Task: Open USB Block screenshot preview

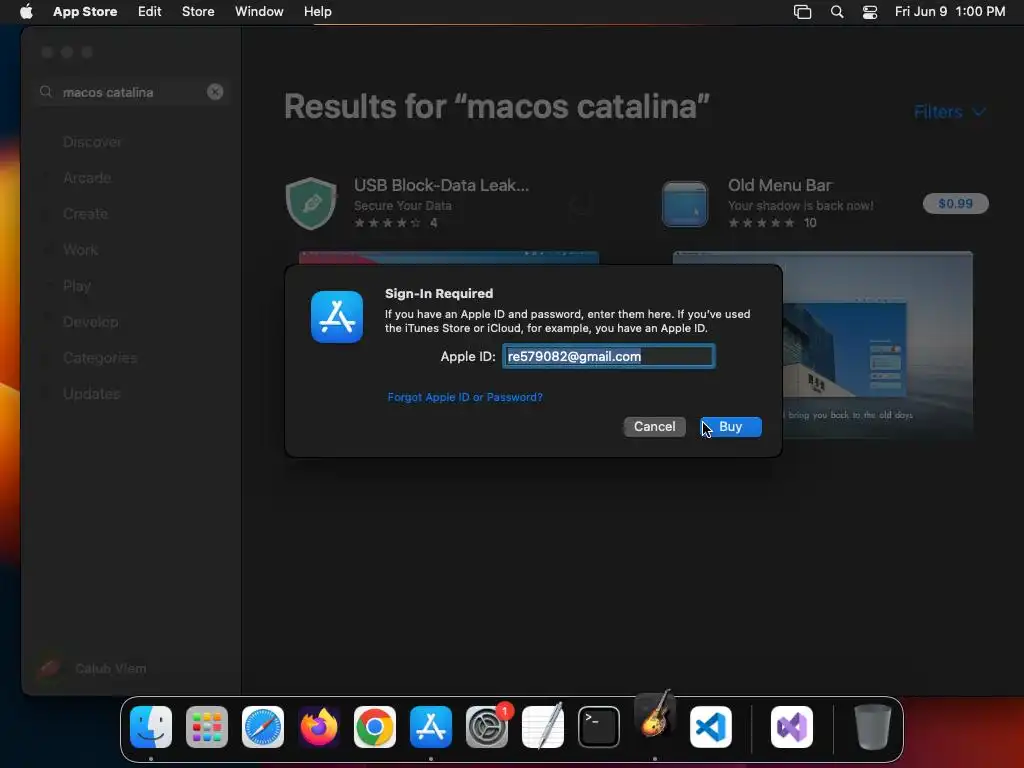Action: pyautogui.click(x=449, y=257)
